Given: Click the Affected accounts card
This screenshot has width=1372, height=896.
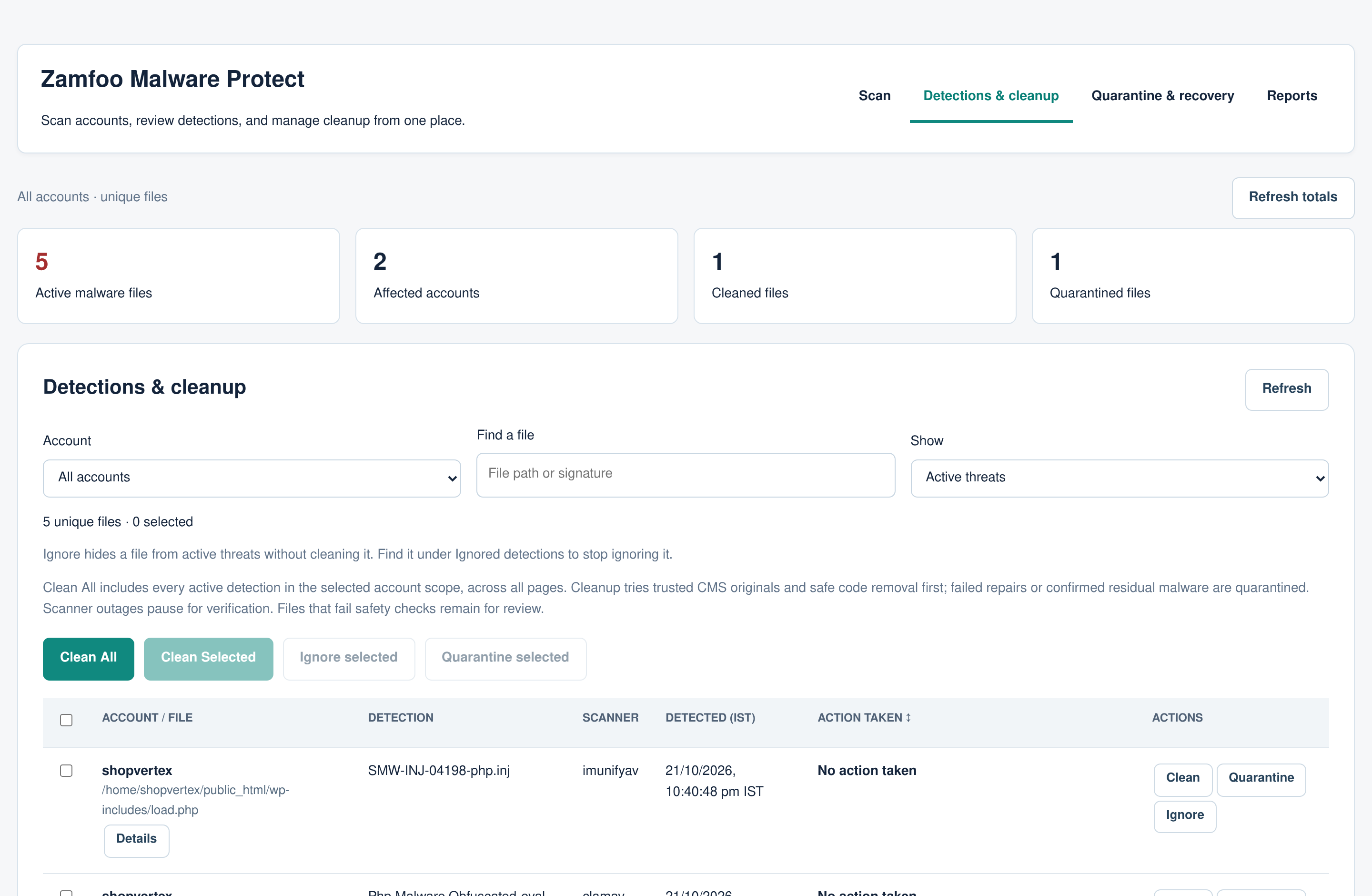Looking at the screenshot, I should pyautogui.click(x=516, y=275).
